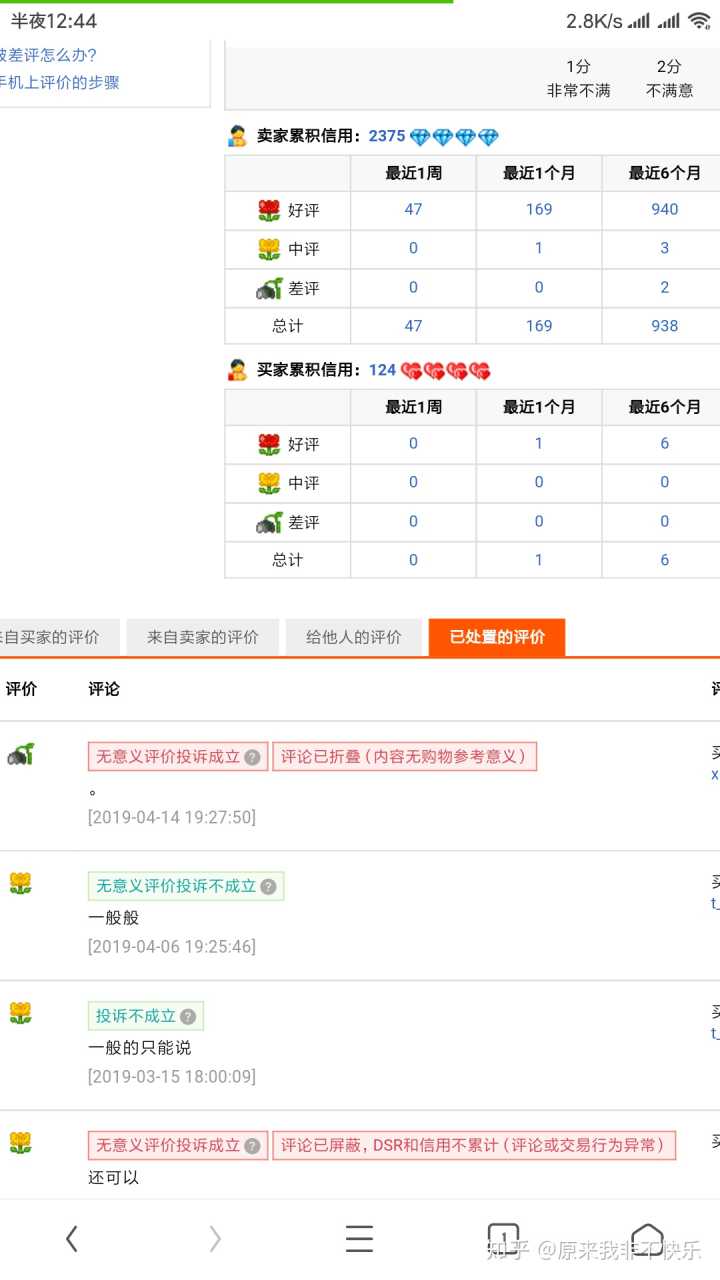This screenshot has height=1280, width=720.
Task: Click the 评论 column header
Action: pyautogui.click(x=104, y=689)
